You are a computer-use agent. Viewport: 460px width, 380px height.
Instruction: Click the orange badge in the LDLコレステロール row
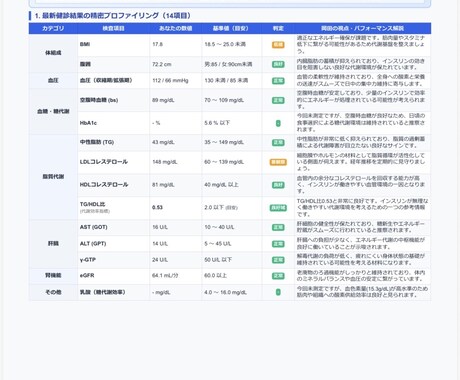coord(278,162)
